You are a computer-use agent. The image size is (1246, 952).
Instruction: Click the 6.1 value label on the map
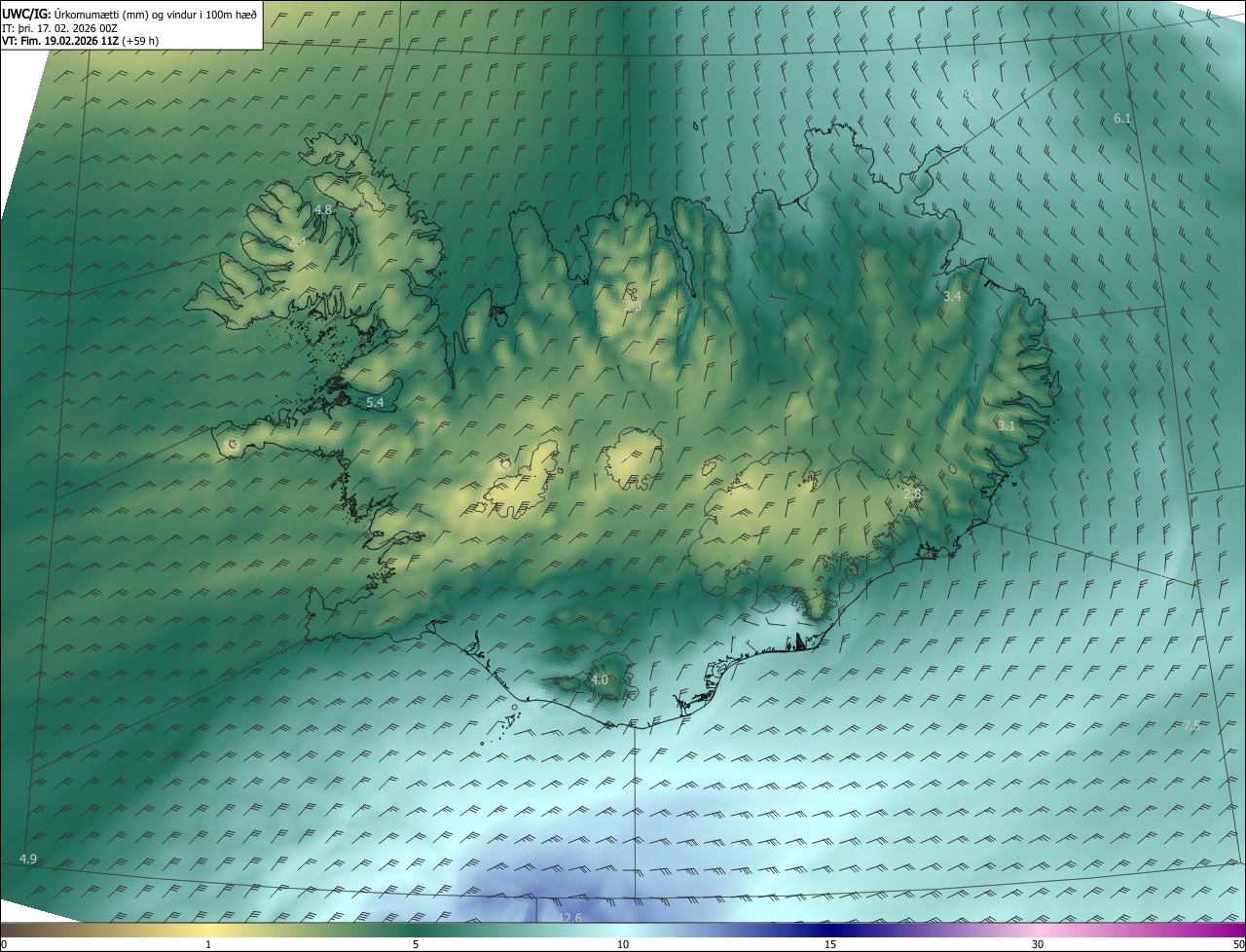(x=1122, y=118)
